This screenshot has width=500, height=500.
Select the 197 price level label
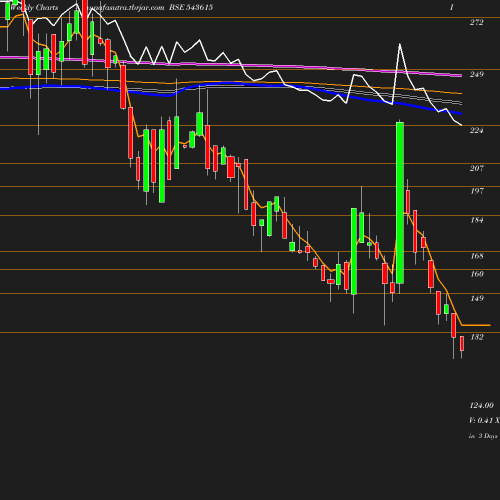(476, 191)
